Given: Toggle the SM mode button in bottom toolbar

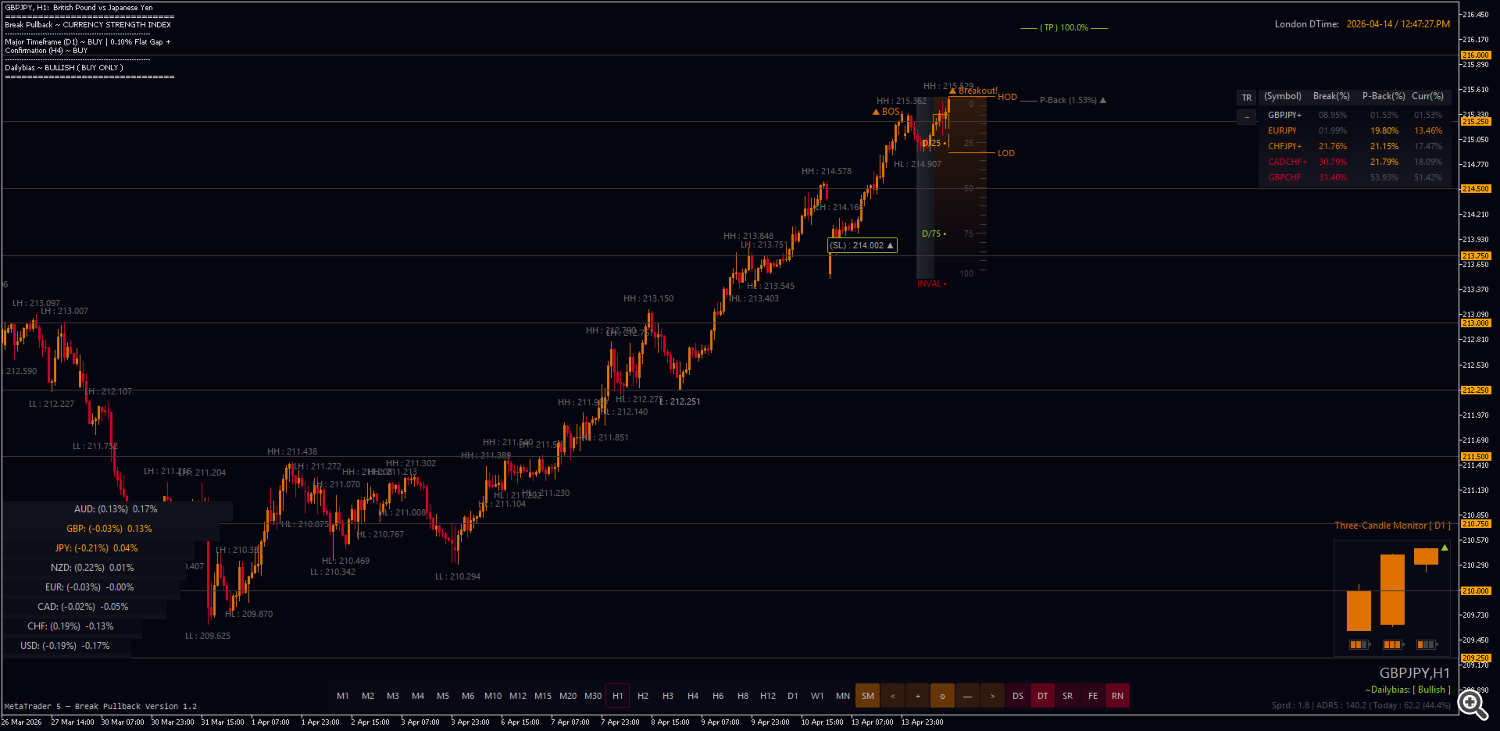Looking at the screenshot, I should [867, 695].
